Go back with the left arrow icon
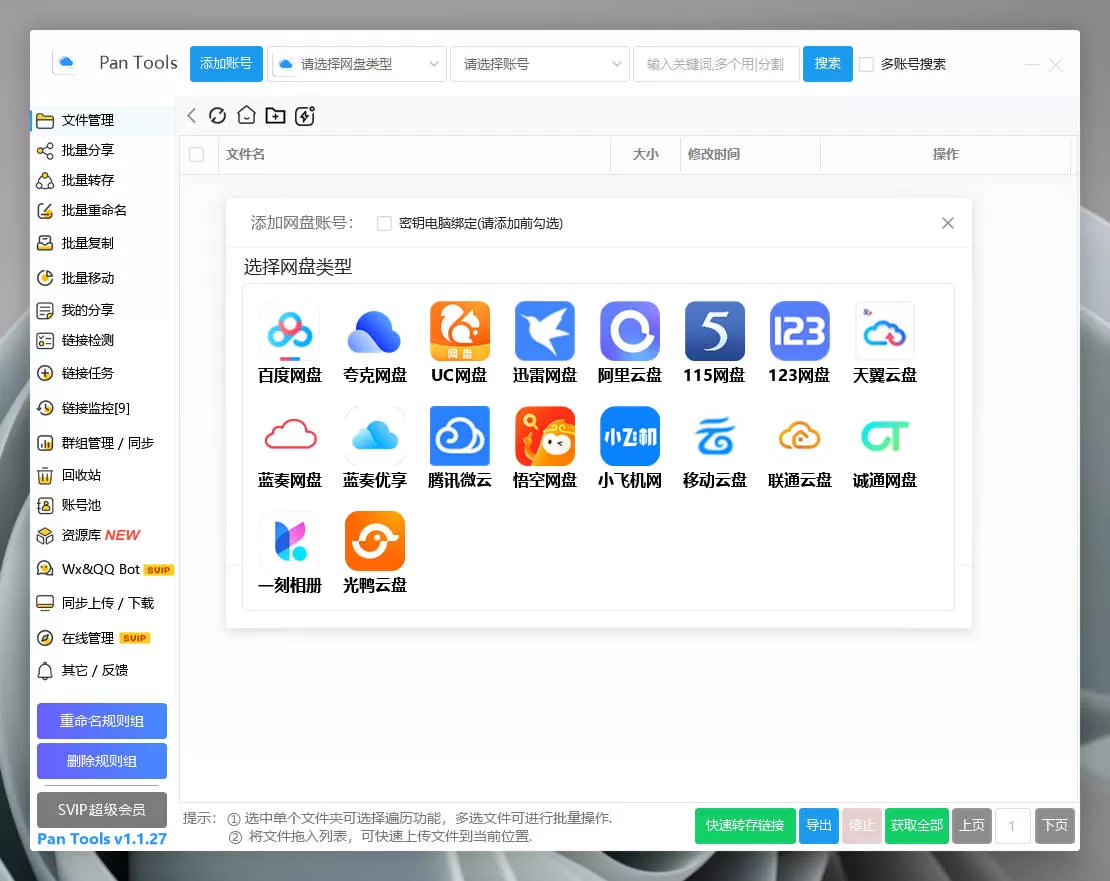This screenshot has height=881, width=1110. [x=191, y=115]
